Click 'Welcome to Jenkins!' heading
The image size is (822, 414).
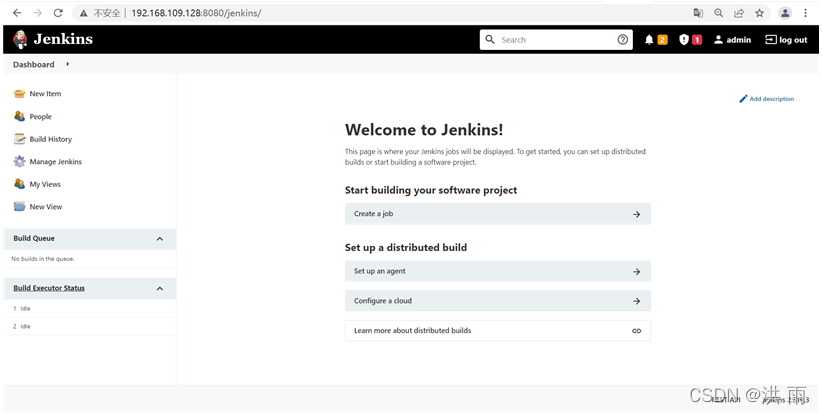pyautogui.click(x=424, y=129)
